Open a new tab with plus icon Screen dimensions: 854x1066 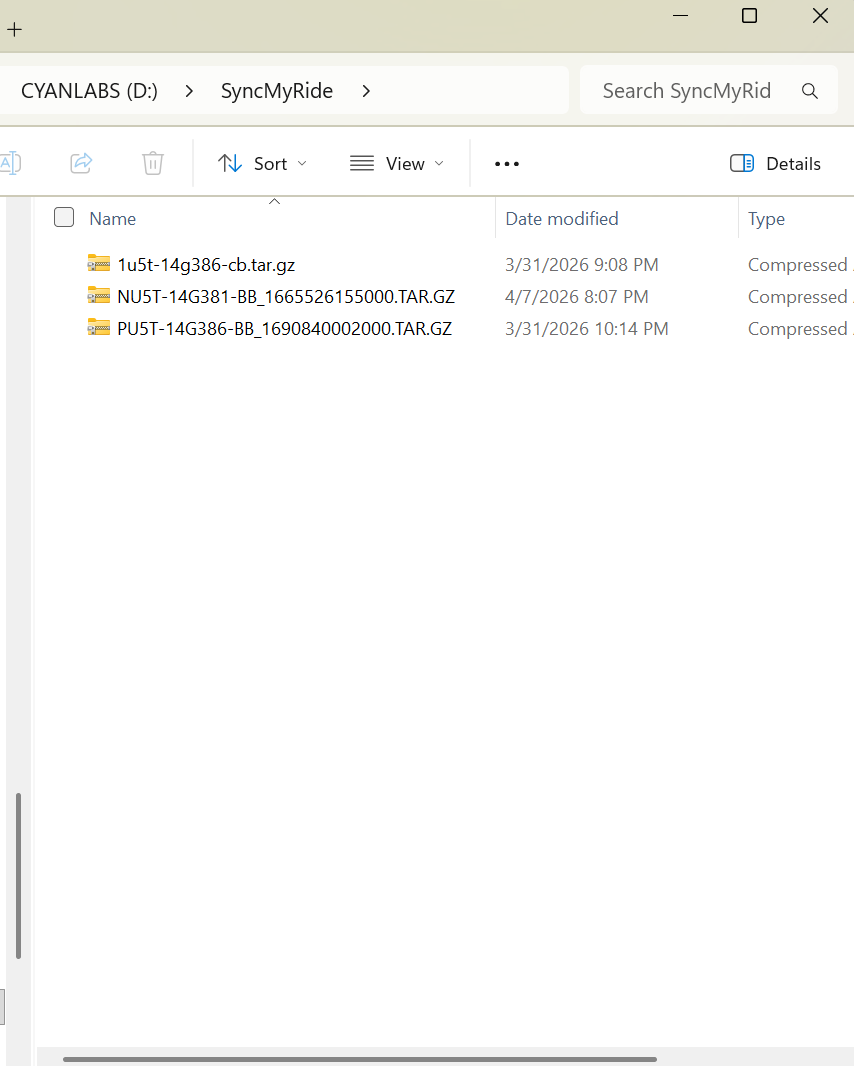coord(14,29)
